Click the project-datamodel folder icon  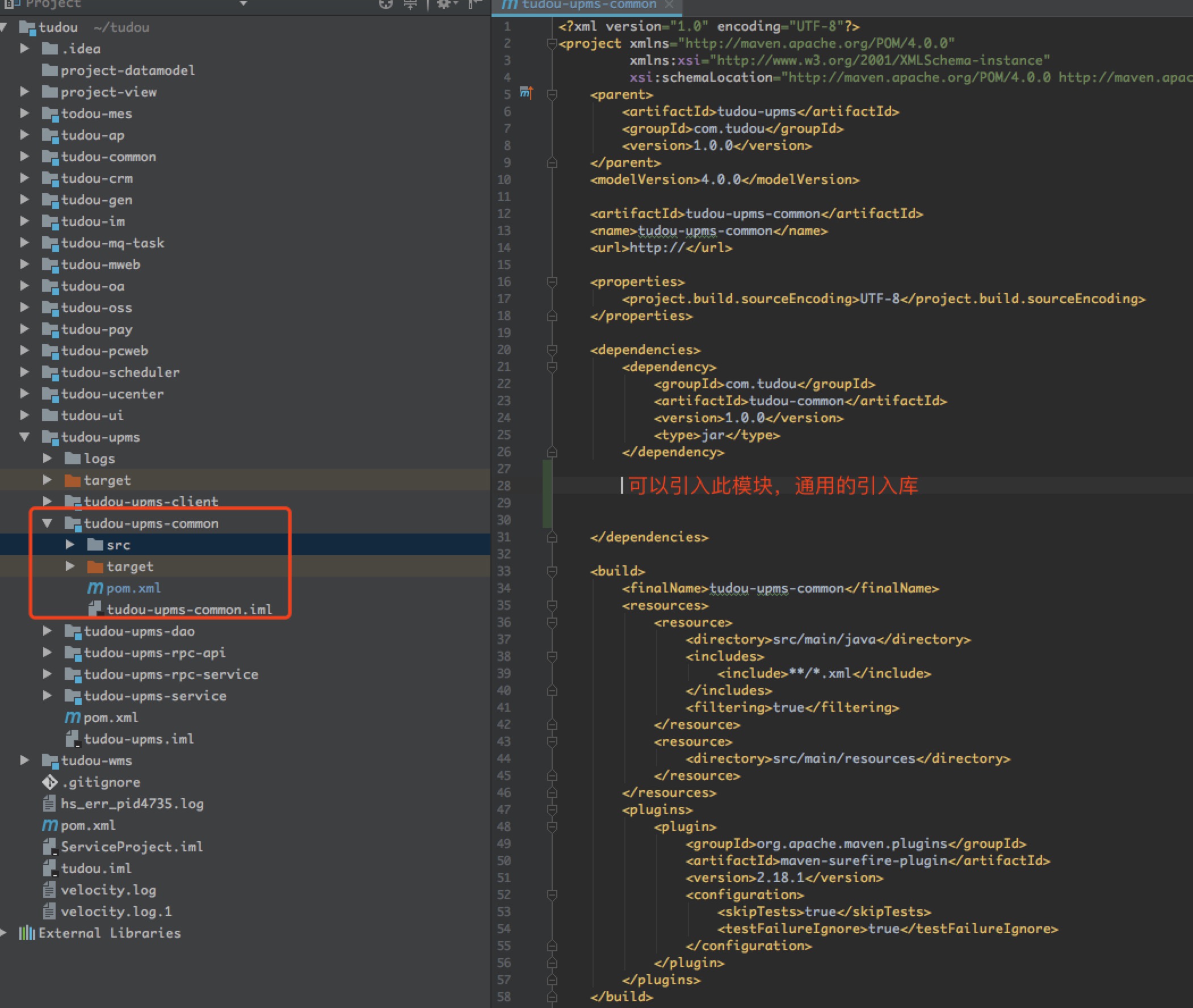pos(51,70)
